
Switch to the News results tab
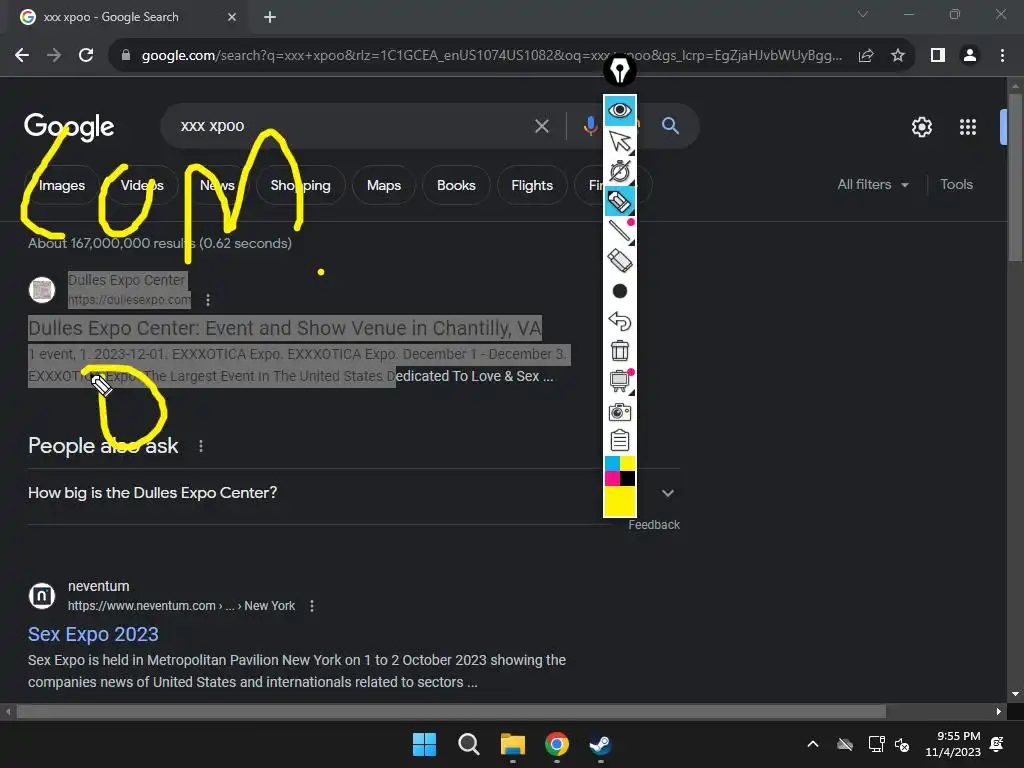[x=217, y=185]
